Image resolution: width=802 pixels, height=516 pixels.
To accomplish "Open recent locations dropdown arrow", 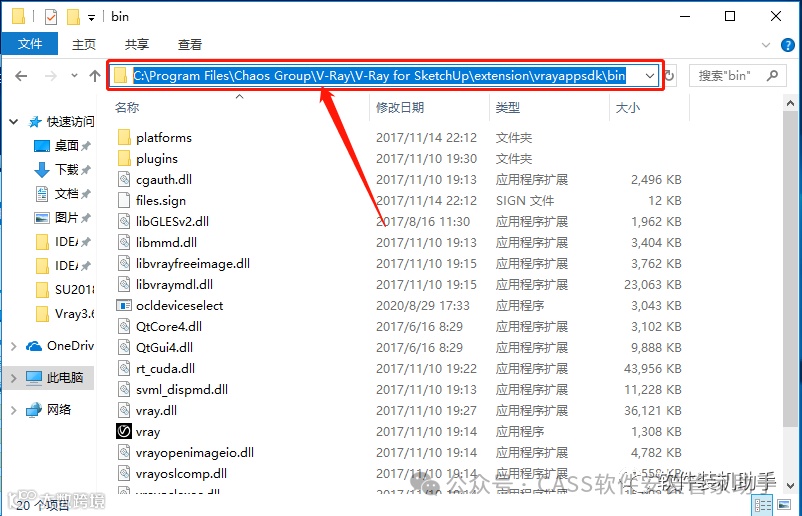I will [74, 76].
